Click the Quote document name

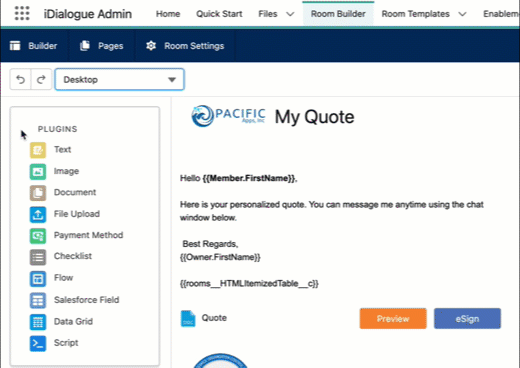(214, 318)
